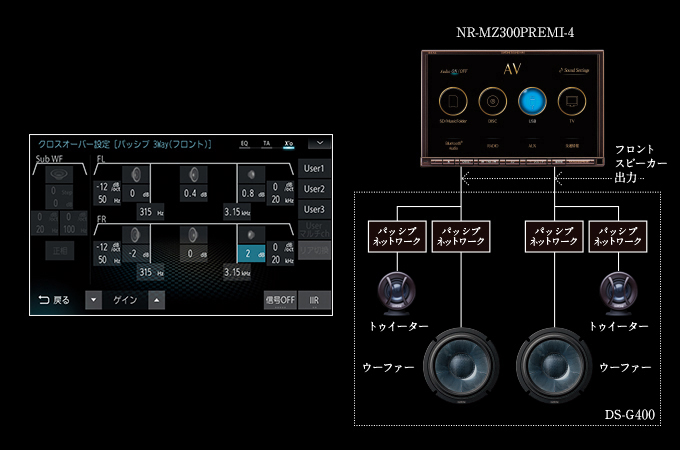The height and width of the screenshot is (450, 680).
Task: Switch to the EQ tab
Action: point(243,143)
